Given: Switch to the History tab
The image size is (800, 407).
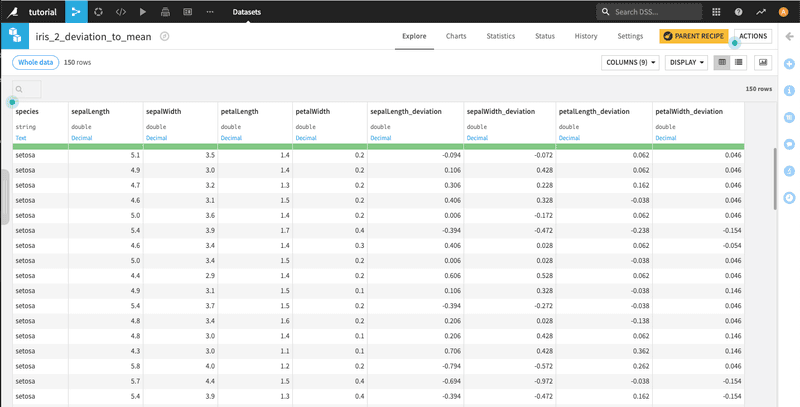Looking at the screenshot, I should pos(586,36).
